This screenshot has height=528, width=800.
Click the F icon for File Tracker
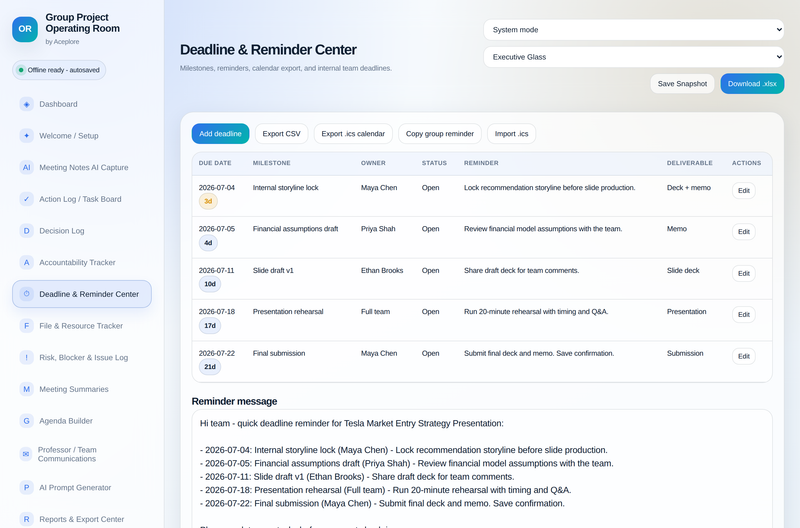point(27,325)
